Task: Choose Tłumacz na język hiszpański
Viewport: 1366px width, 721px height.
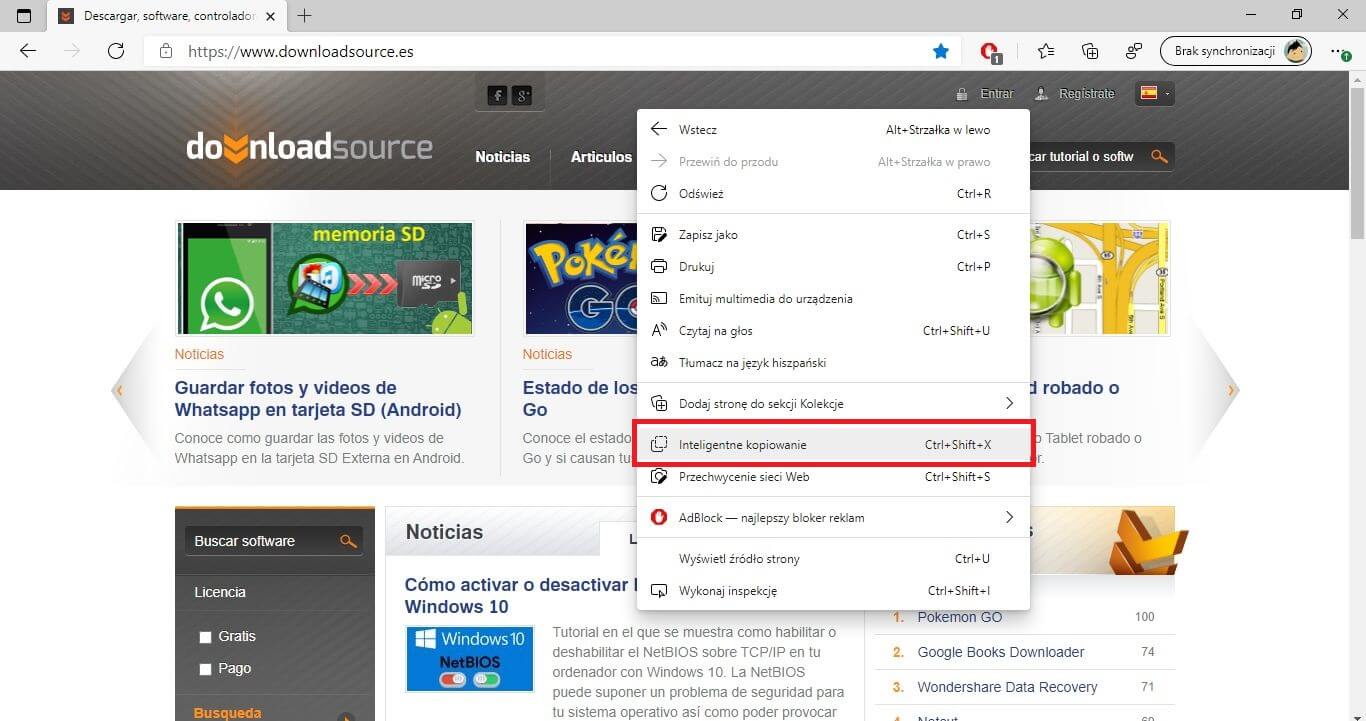Action: (833, 363)
